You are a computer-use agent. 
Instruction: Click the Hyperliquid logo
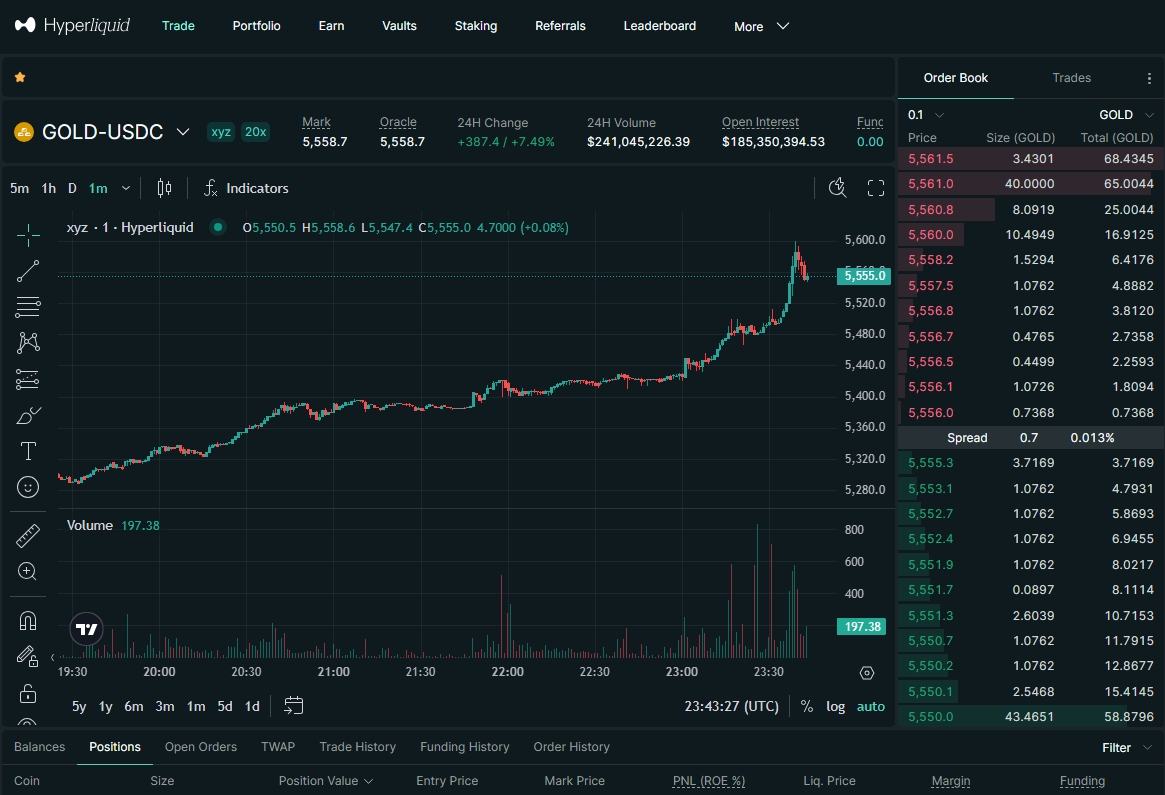coord(72,25)
